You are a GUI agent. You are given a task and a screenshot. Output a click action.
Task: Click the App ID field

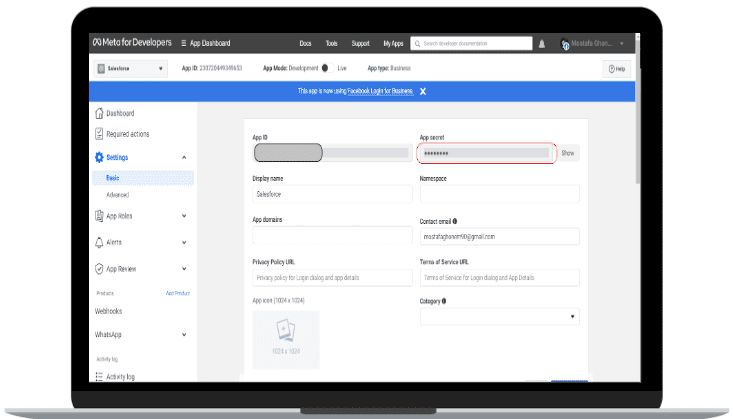pyautogui.click(x=332, y=153)
